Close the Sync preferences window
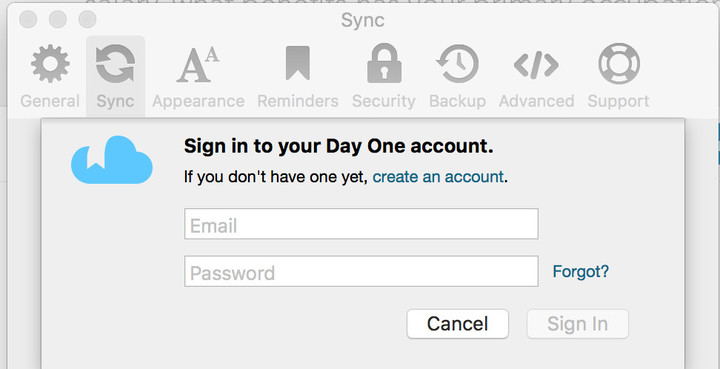The height and width of the screenshot is (369, 720). [x=28, y=20]
